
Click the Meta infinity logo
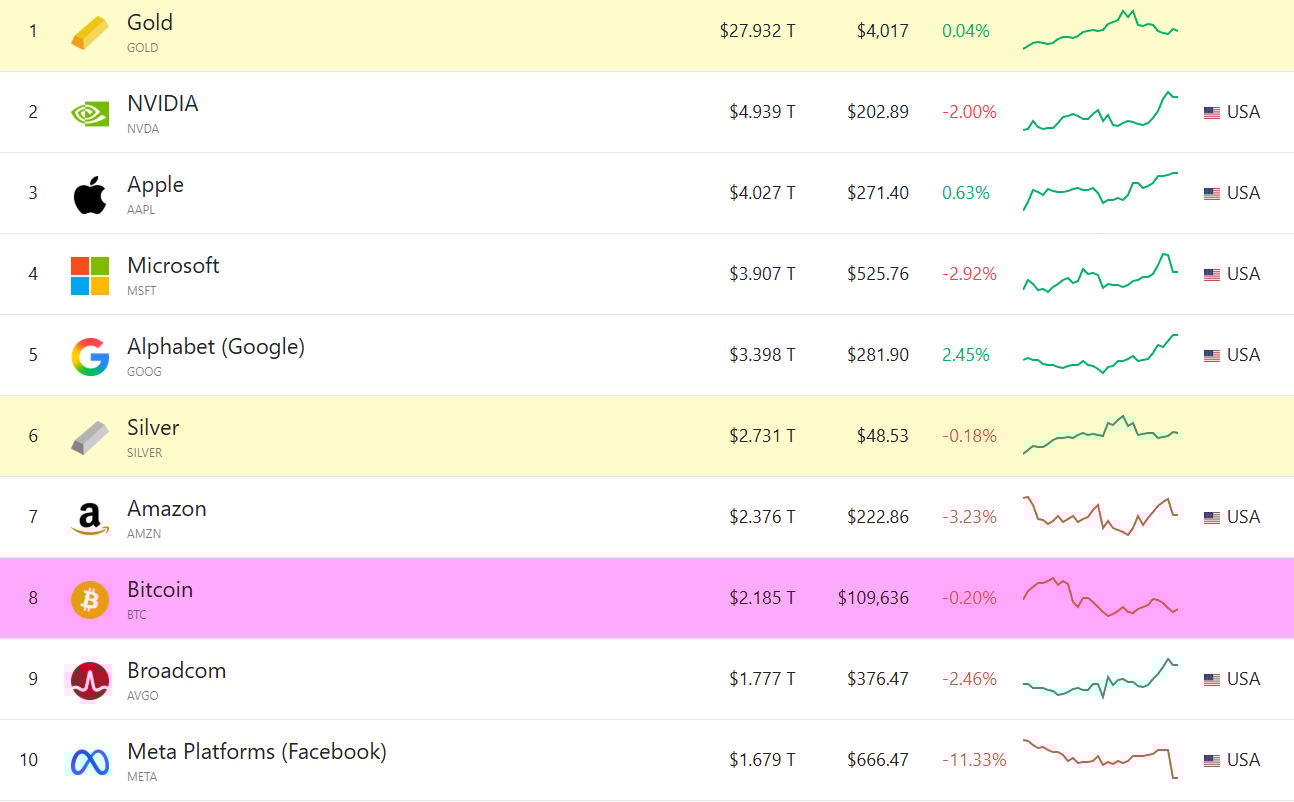(x=89, y=760)
